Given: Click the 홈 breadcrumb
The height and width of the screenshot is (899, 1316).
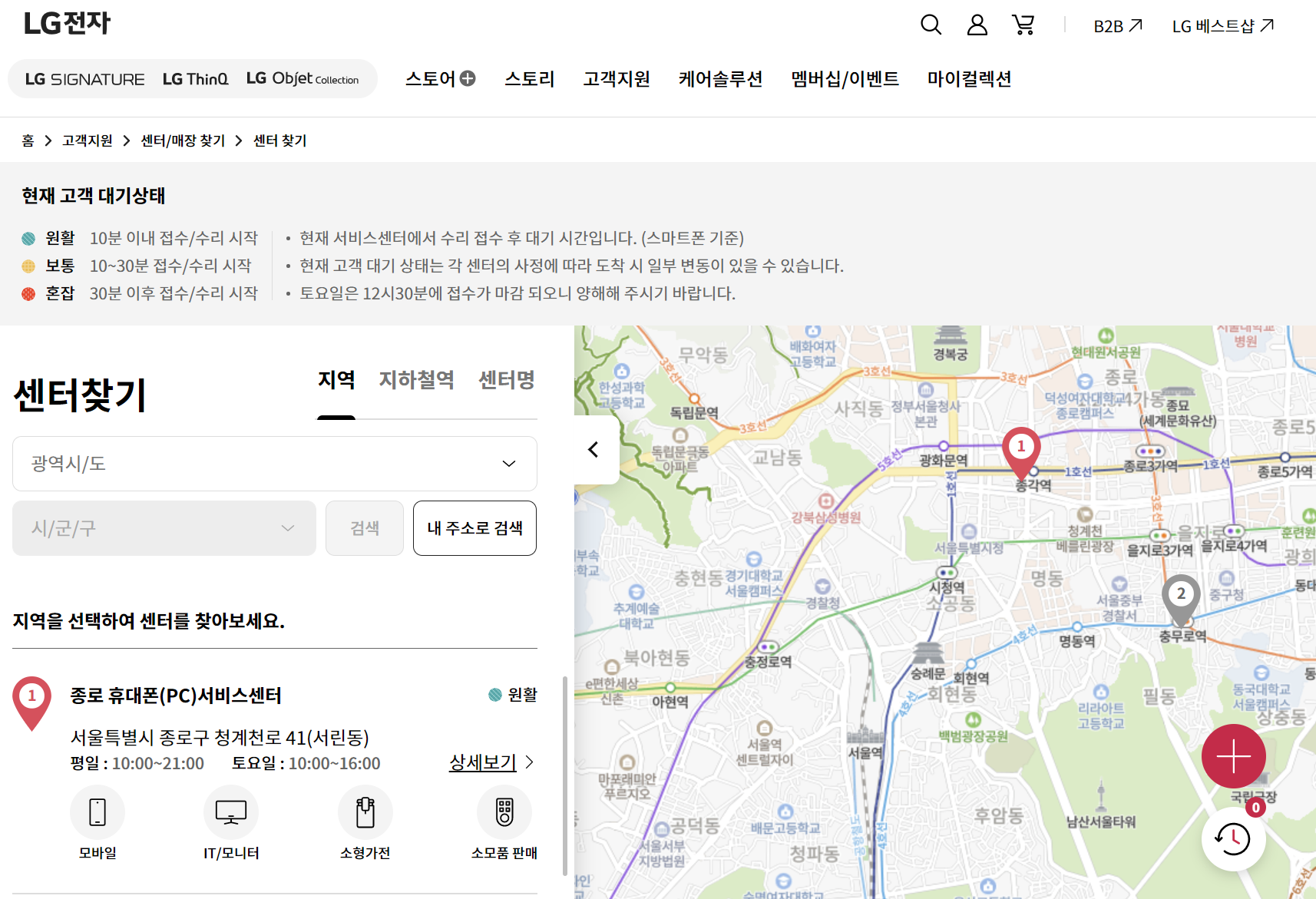Looking at the screenshot, I should pos(28,140).
